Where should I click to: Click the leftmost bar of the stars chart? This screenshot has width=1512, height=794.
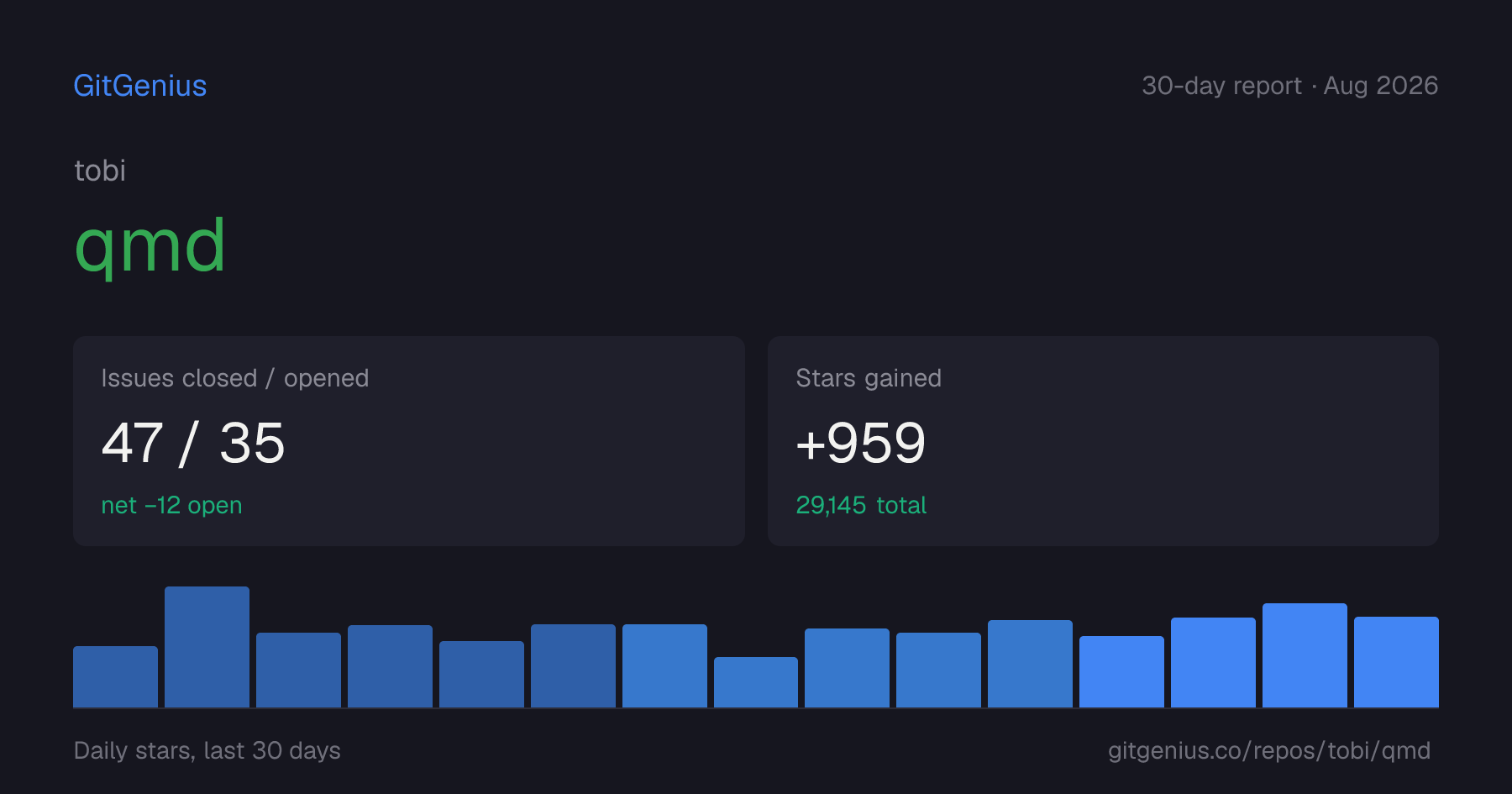click(115, 676)
